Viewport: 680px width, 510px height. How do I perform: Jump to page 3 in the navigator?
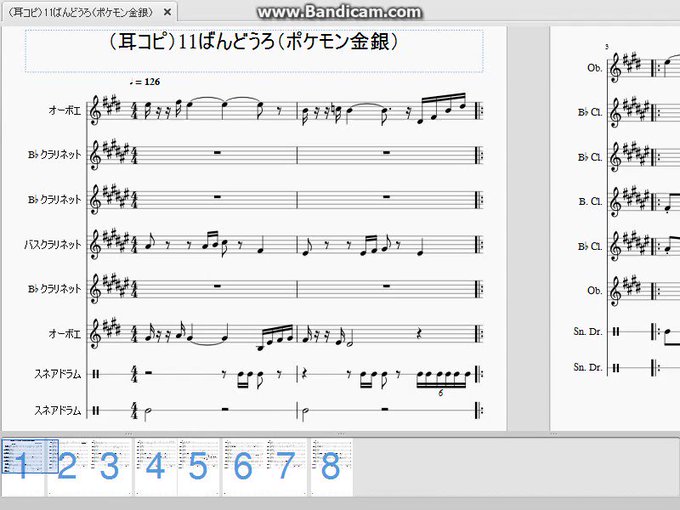[x=110, y=467]
